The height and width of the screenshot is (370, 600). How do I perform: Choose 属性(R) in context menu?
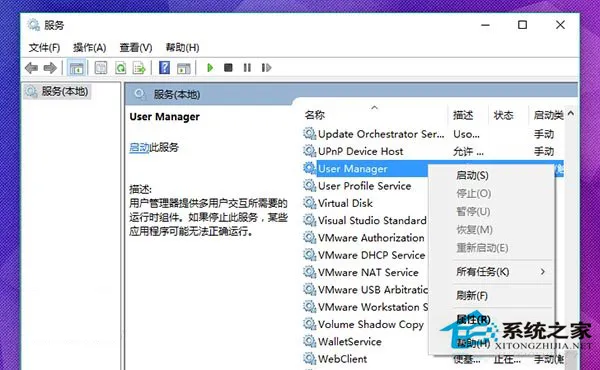473,319
